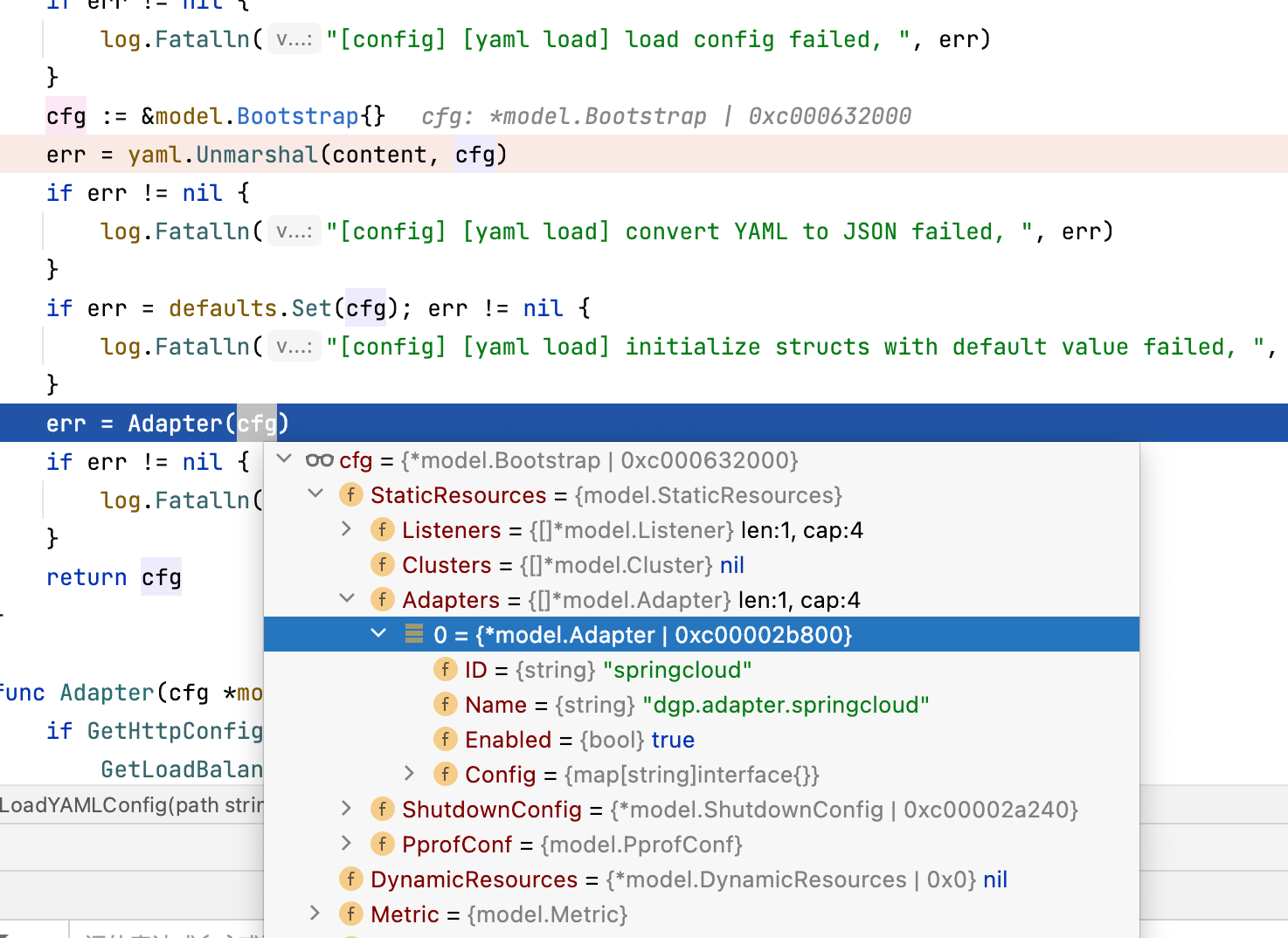Click content argument in Unmarshal call
1288x938 pixels.
click(379, 155)
